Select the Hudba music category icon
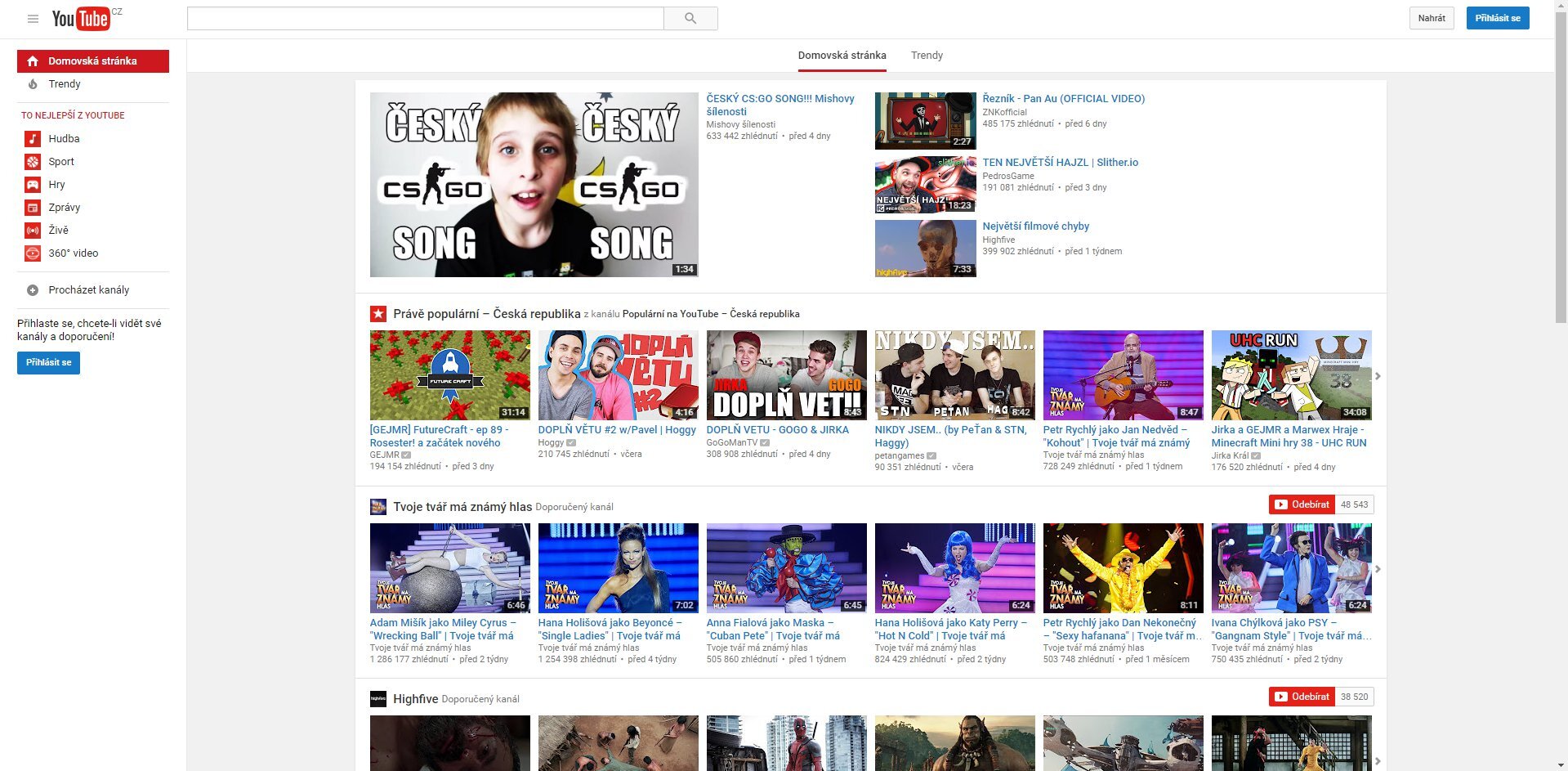This screenshot has width=1568, height=771. (32, 138)
